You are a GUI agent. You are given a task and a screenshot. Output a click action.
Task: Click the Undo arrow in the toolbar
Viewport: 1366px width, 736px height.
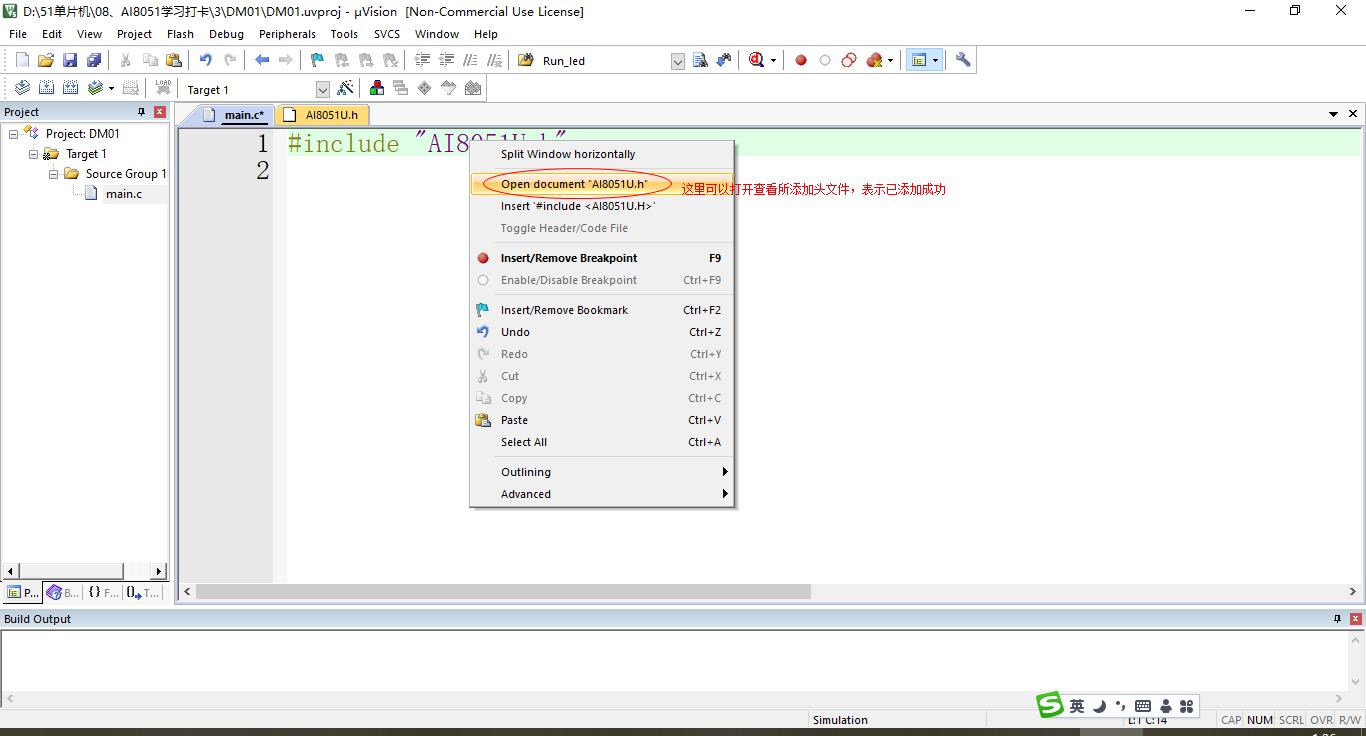pyautogui.click(x=205, y=60)
